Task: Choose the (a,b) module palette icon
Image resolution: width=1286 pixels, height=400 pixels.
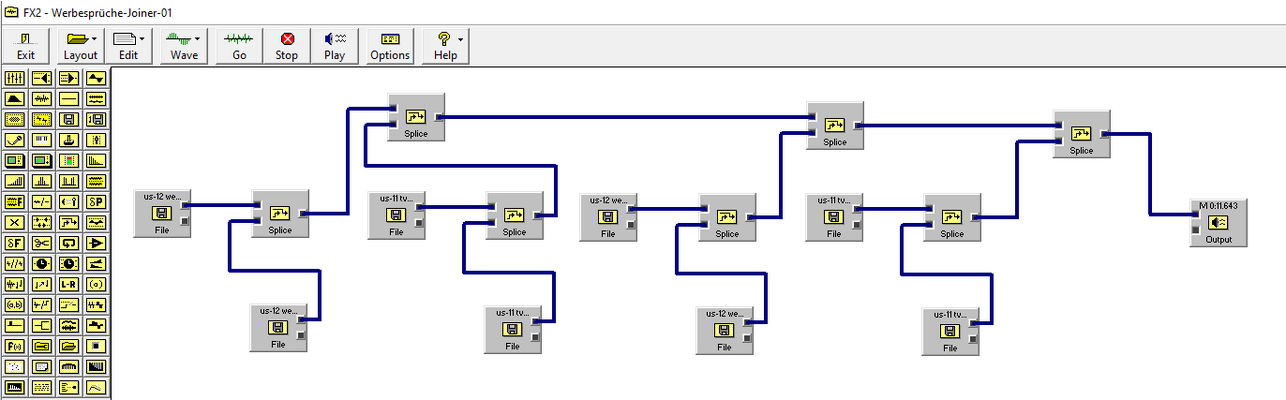Action: [15, 304]
